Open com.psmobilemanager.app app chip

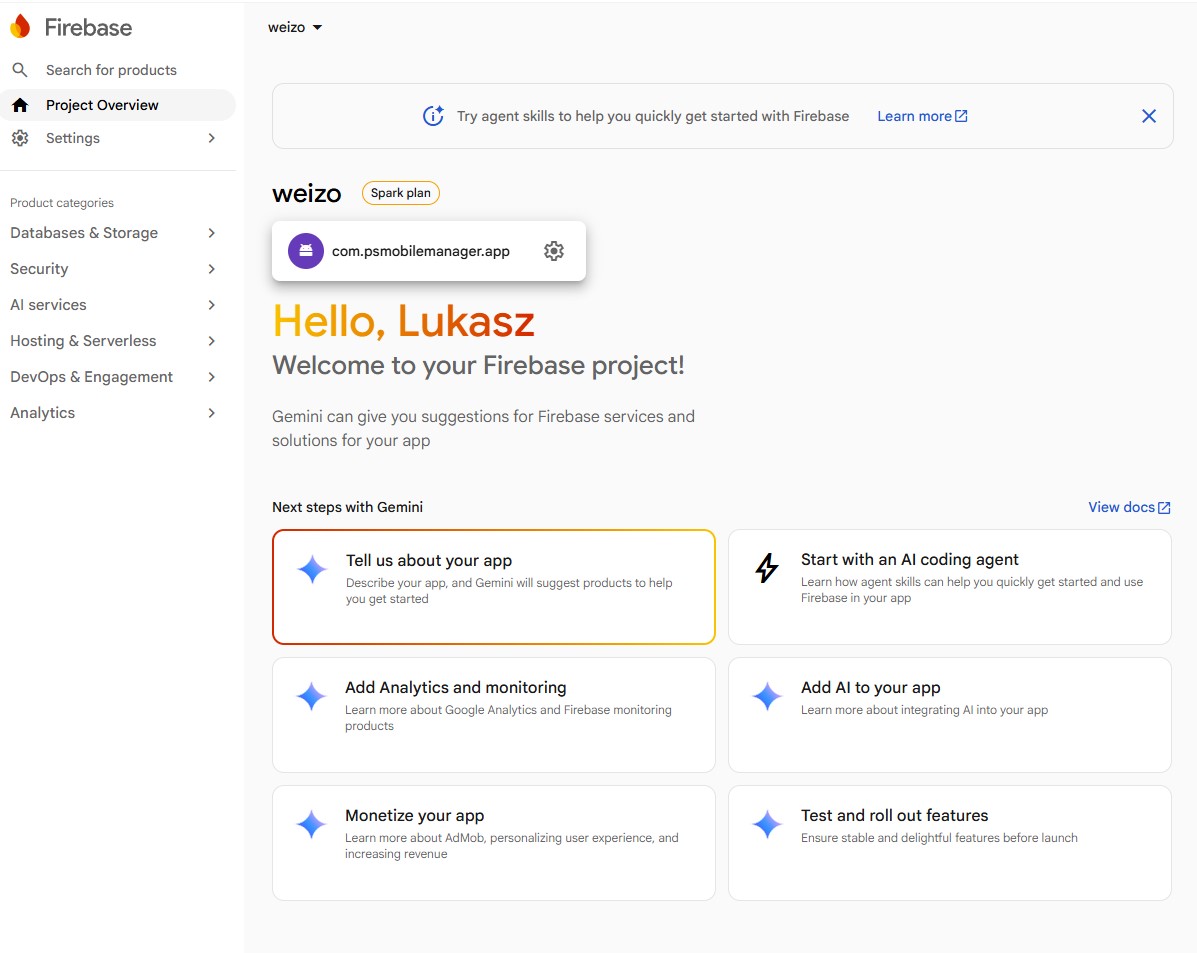click(x=429, y=251)
